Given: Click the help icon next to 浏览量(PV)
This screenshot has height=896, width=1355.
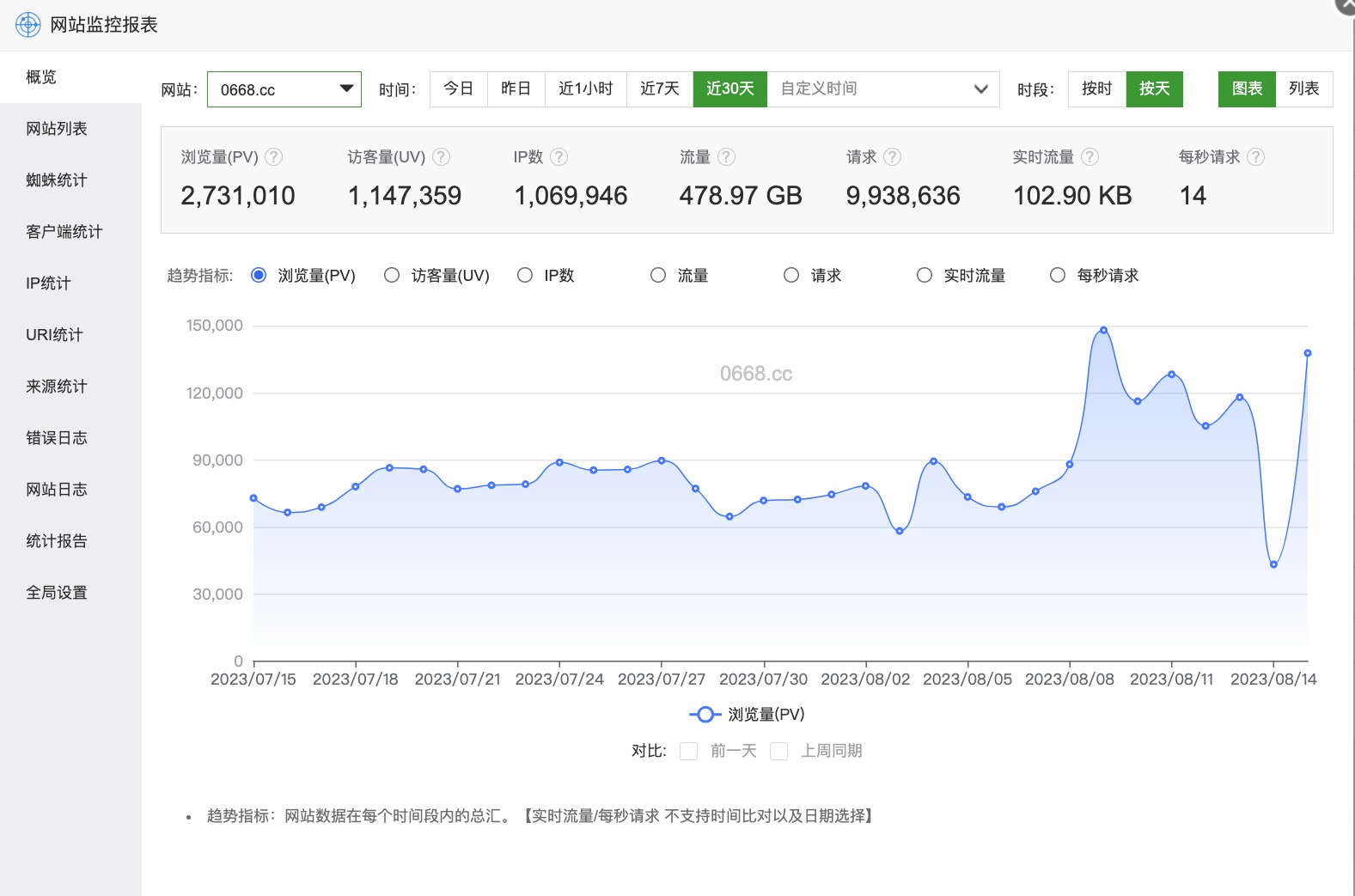Looking at the screenshot, I should pos(273,157).
